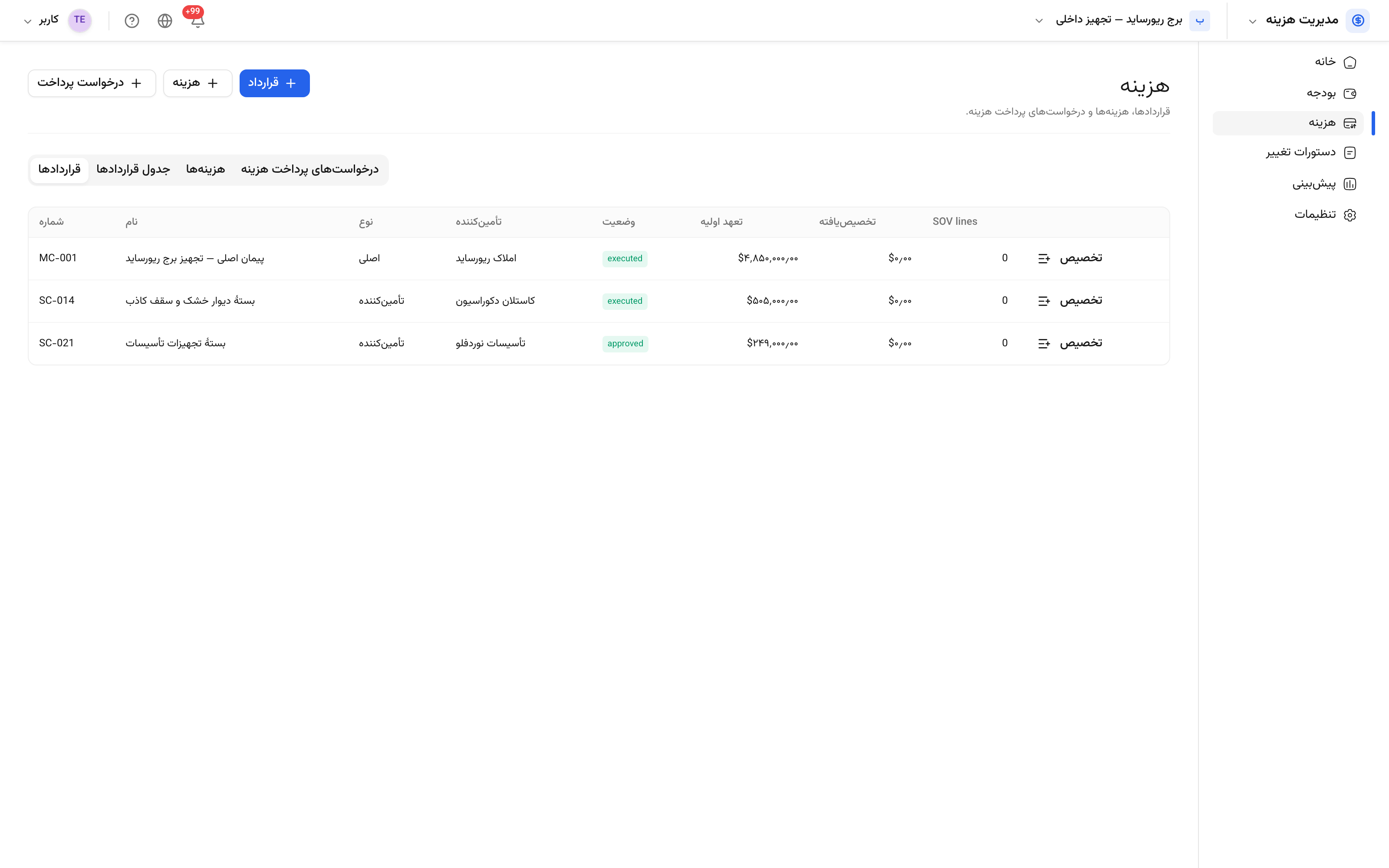Click the پیش‌بینی chart icon in the sidebar
Image resolution: width=1389 pixels, height=868 pixels.
(x=1350, y=184)
